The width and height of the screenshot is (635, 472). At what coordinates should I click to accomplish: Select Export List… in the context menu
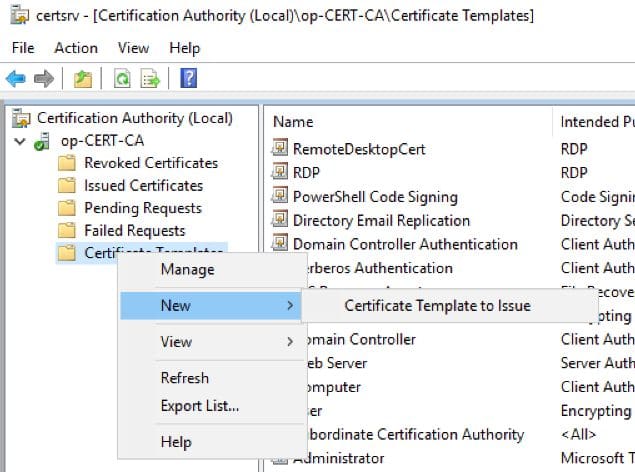(200, 406)
